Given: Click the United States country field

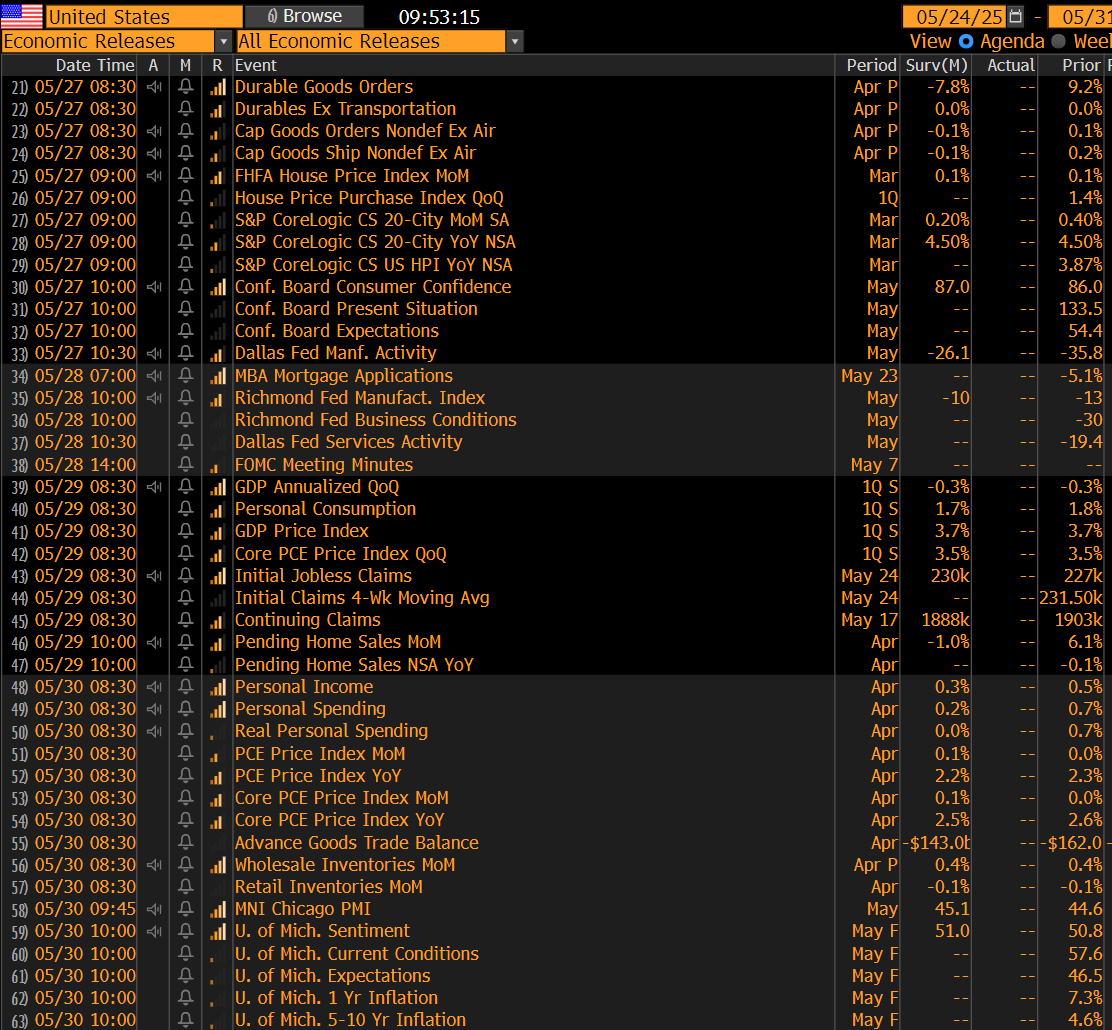Looking at the screenshot, I should [144, 16].
